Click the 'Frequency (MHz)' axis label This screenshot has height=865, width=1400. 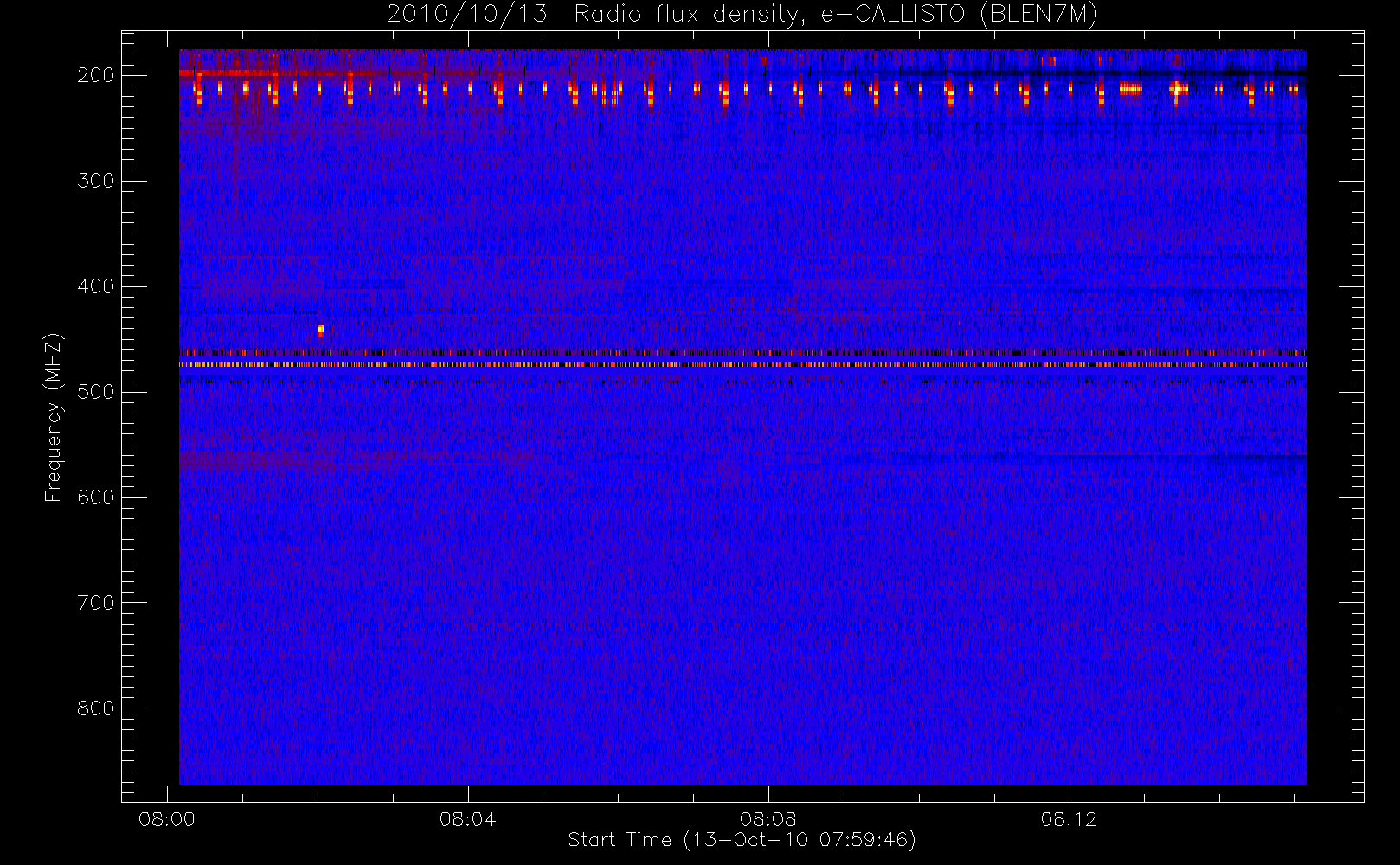(54, 418)
